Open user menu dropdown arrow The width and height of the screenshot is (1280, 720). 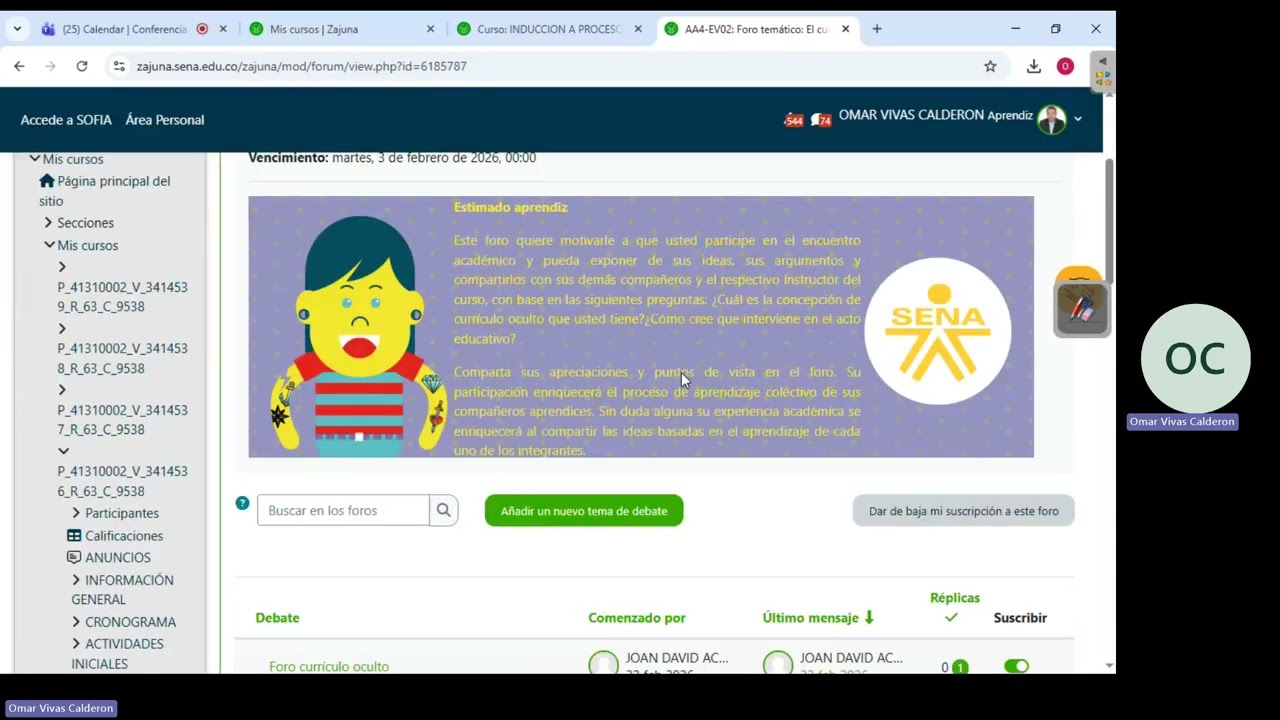(x=1078, y=119)
